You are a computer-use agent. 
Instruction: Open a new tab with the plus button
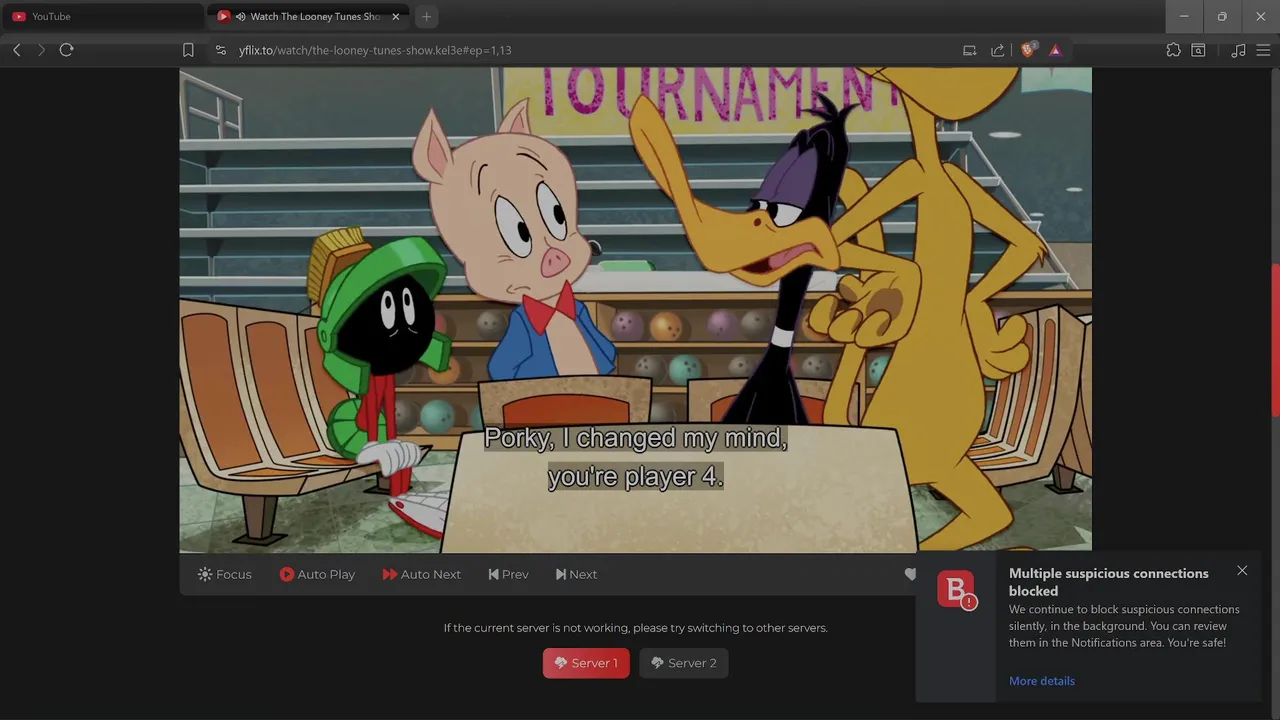coord(427,16)
